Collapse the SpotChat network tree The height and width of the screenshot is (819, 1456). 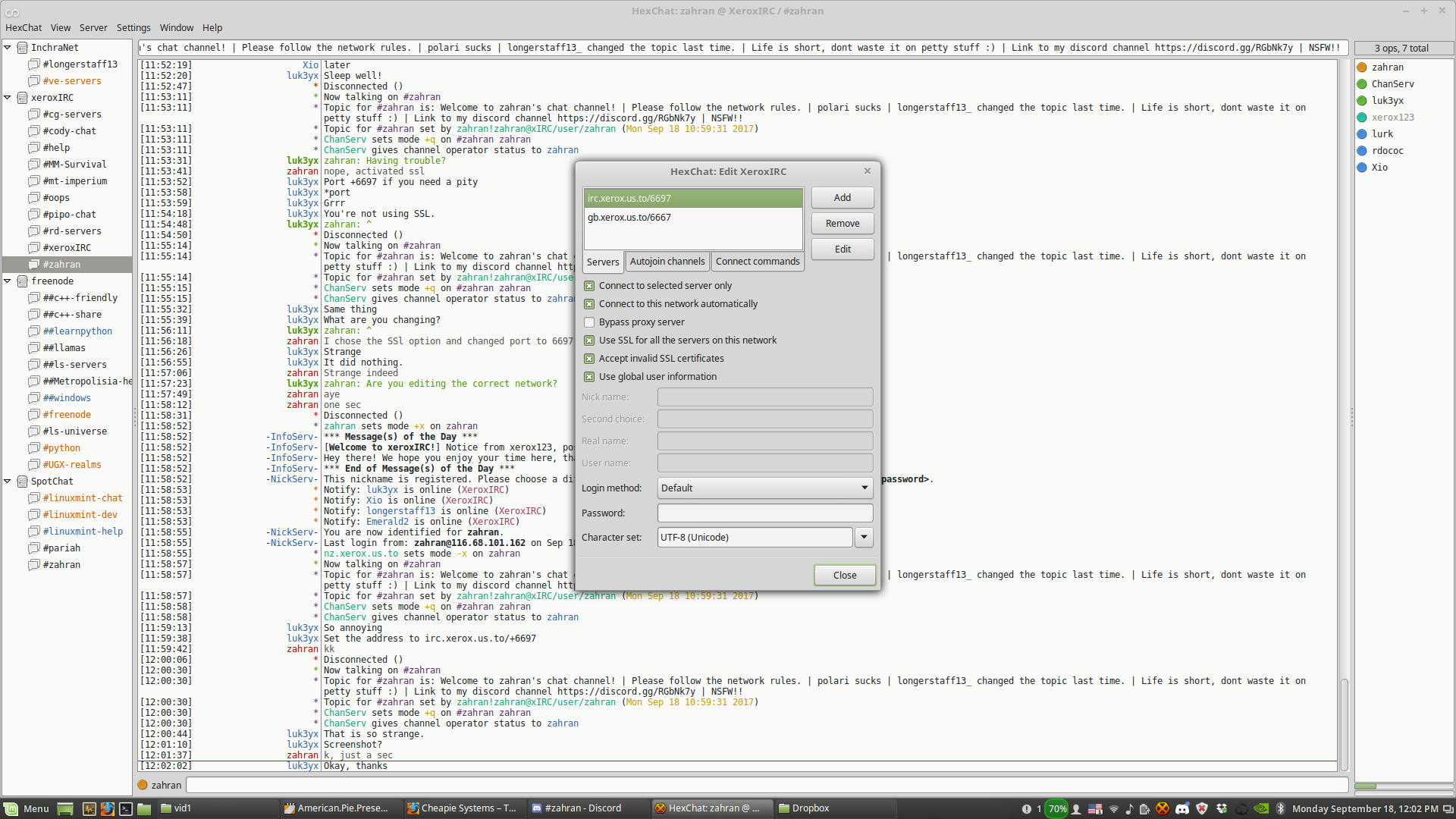coord(8,482)
